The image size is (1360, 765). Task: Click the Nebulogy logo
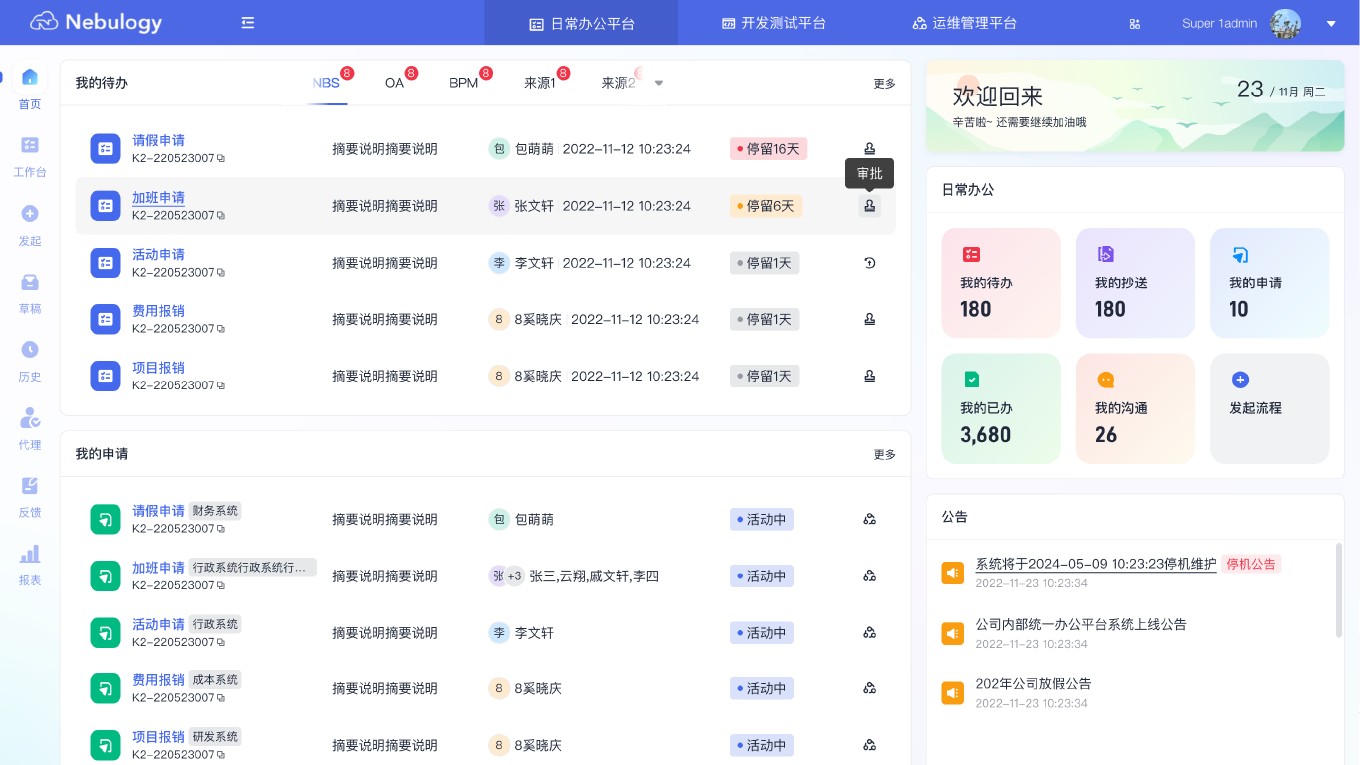pos(96,22)
